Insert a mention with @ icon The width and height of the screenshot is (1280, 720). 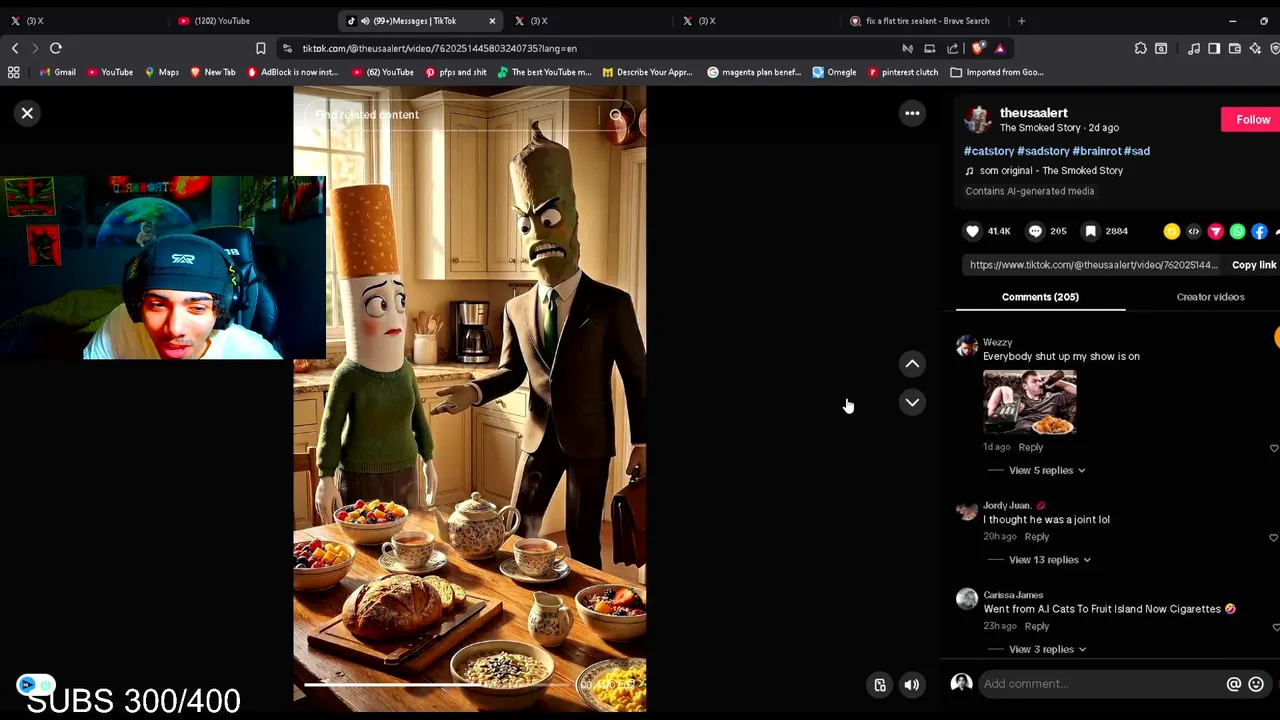click(1233, 684)
